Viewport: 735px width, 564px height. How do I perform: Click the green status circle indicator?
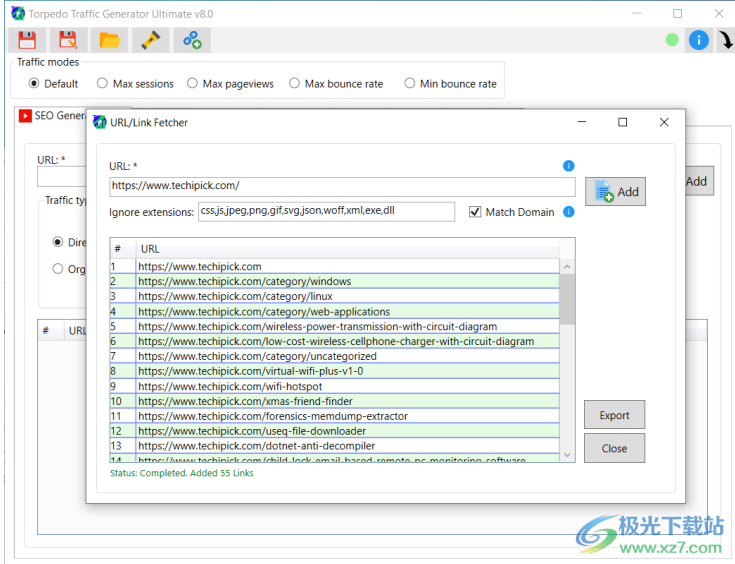[672, 40]
